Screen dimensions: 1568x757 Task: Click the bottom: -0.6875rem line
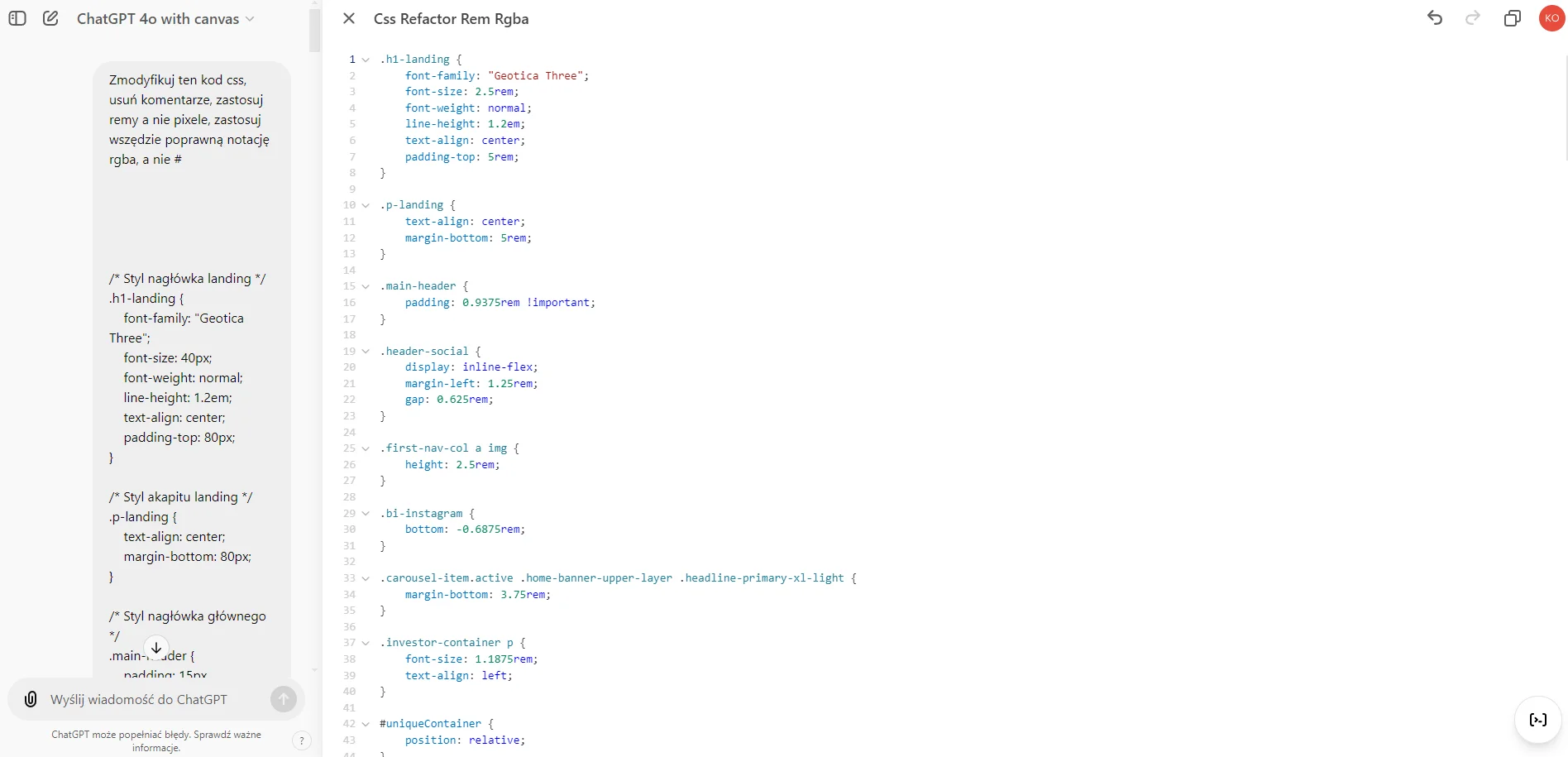click(x=465, y=529)
